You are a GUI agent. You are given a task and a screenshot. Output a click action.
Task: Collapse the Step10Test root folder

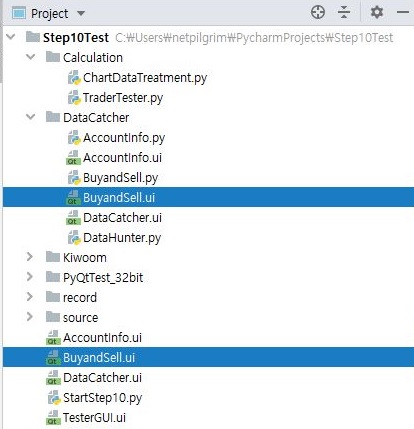coord(11,37)
